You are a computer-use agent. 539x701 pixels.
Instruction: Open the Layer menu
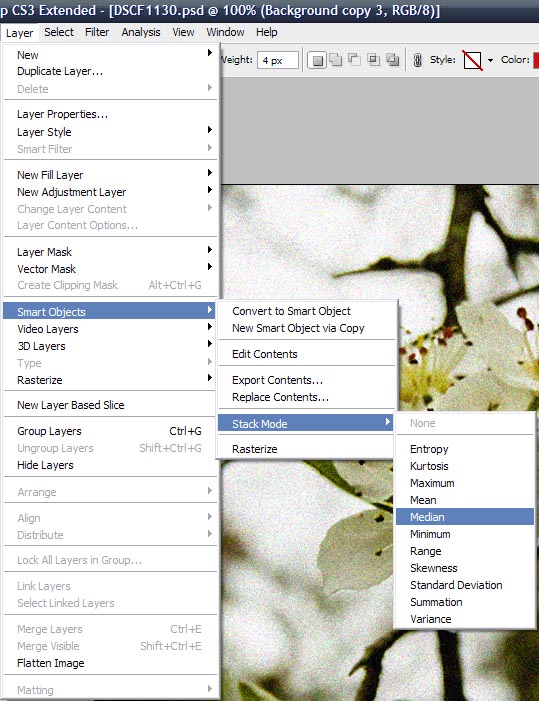click(x=20, y=33)
